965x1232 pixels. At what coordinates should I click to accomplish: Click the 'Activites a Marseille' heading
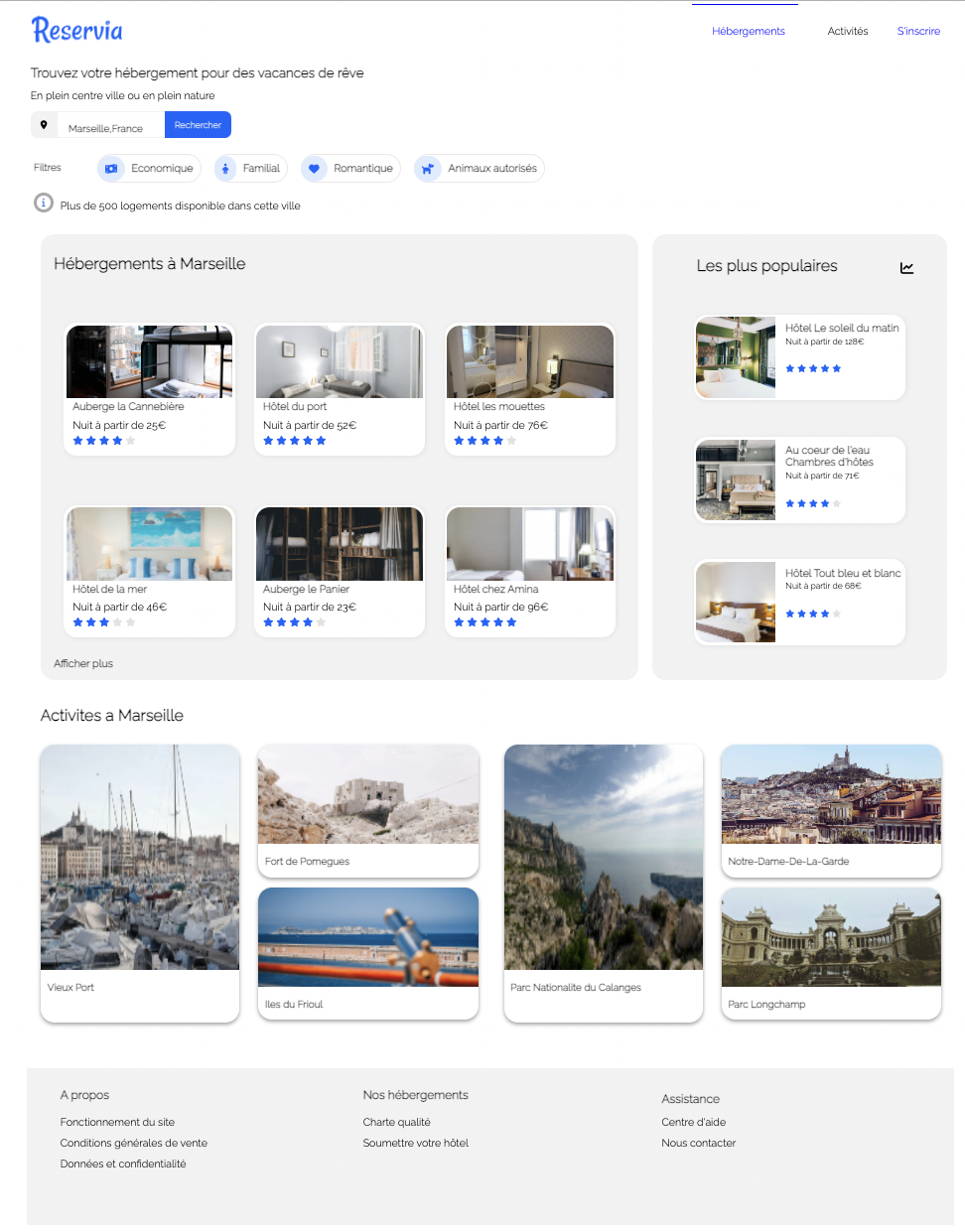(x=112, y=715)
